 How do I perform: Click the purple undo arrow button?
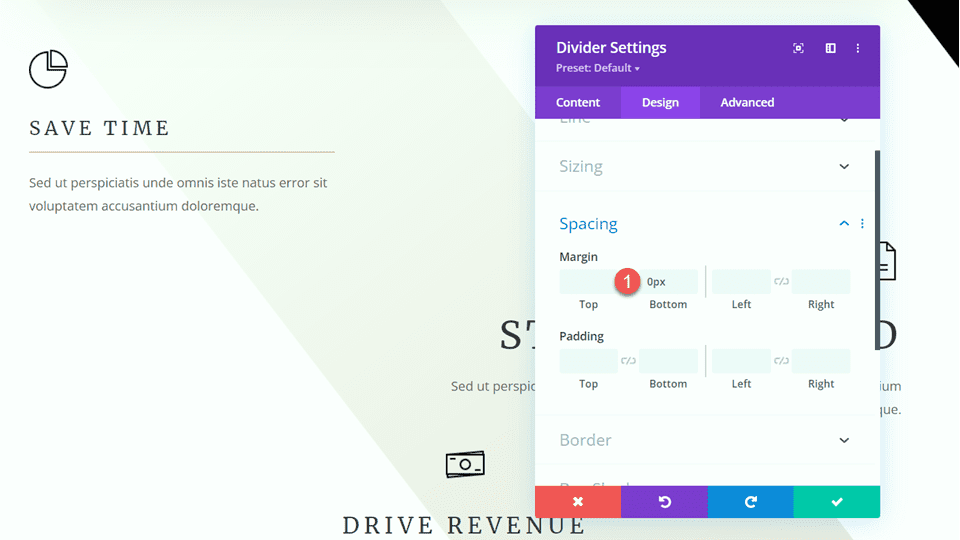(x=664, y=502)
